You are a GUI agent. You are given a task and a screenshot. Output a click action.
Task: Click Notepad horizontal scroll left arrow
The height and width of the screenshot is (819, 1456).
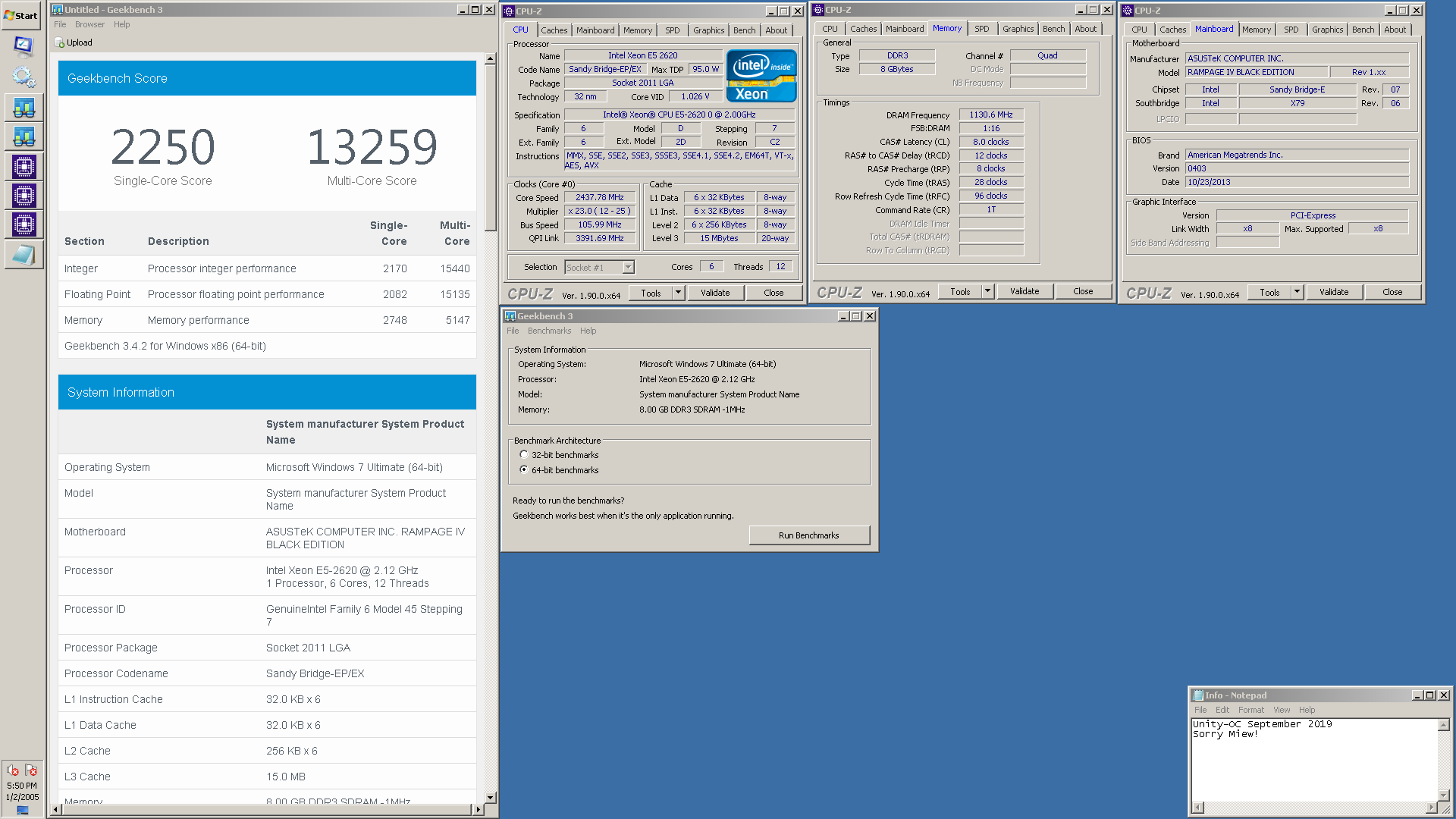(1197, 808)
